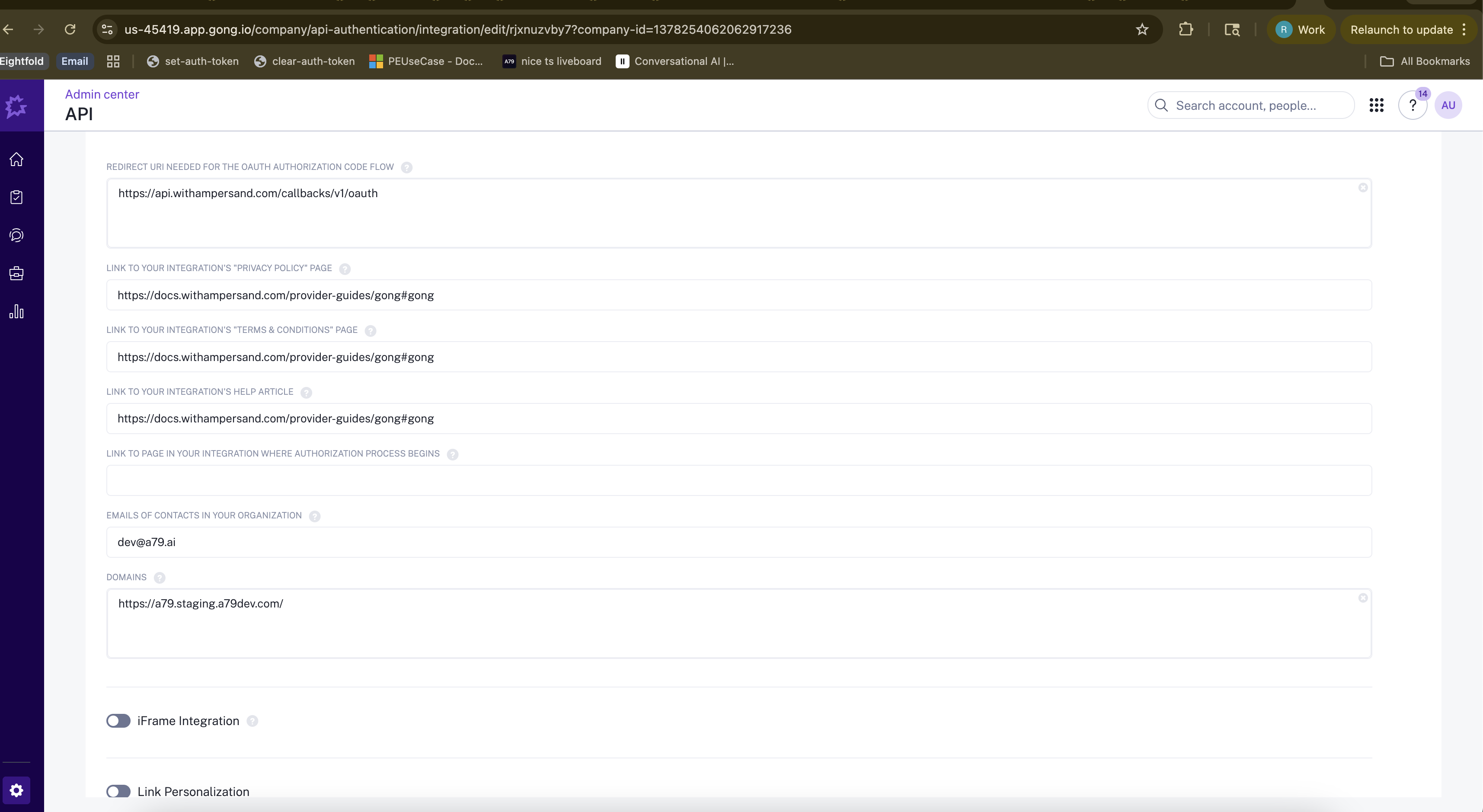Clear the Domains field with its x icon
The image size is (1483, 812).
pyautogui.click(x=1363, y=598)
